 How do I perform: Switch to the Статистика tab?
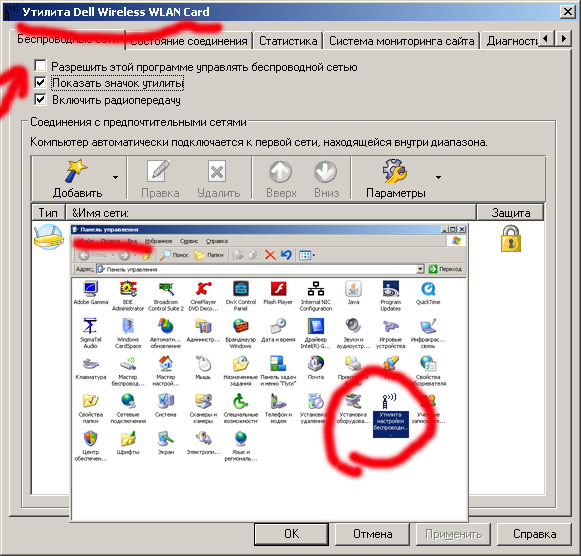pyautogui.click(x=288, y=41)
